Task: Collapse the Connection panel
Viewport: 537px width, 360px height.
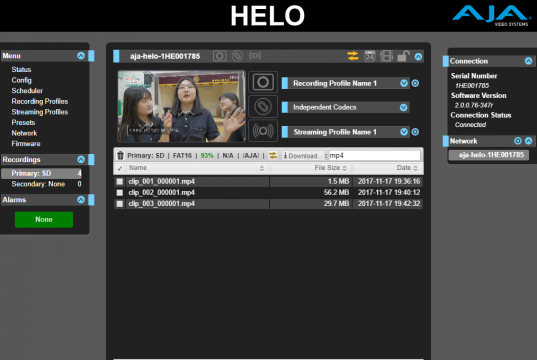Action: pyautogui.click(x=528, y=61)
